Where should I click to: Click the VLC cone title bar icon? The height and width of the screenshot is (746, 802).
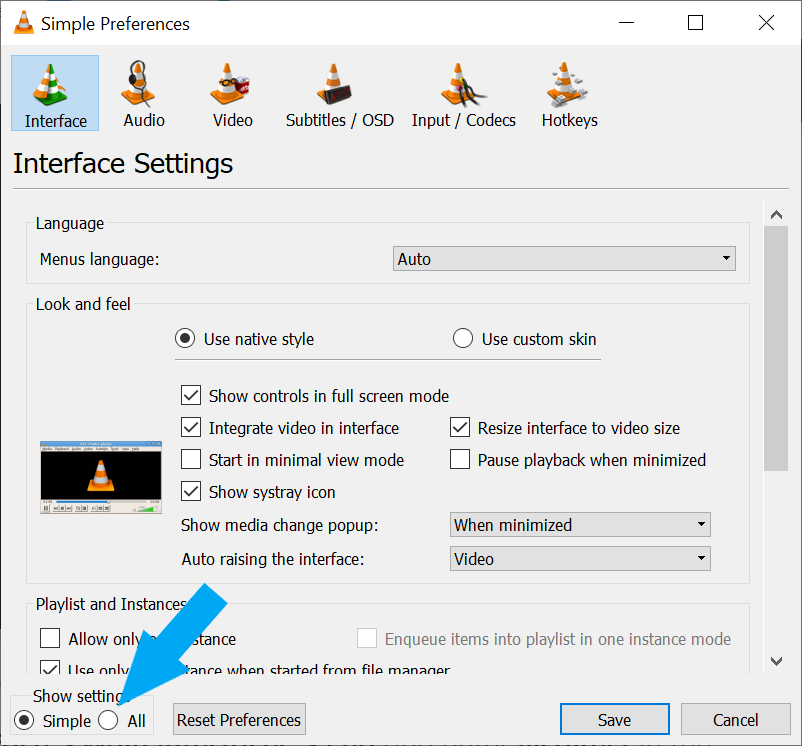[x=24, y=23]
